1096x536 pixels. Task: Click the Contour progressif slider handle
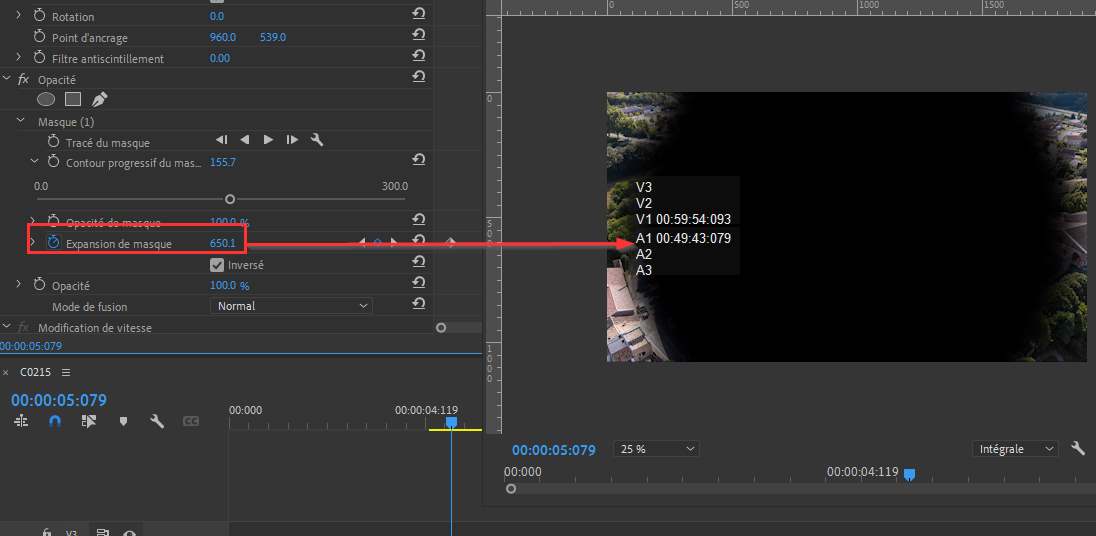[230, 199]
